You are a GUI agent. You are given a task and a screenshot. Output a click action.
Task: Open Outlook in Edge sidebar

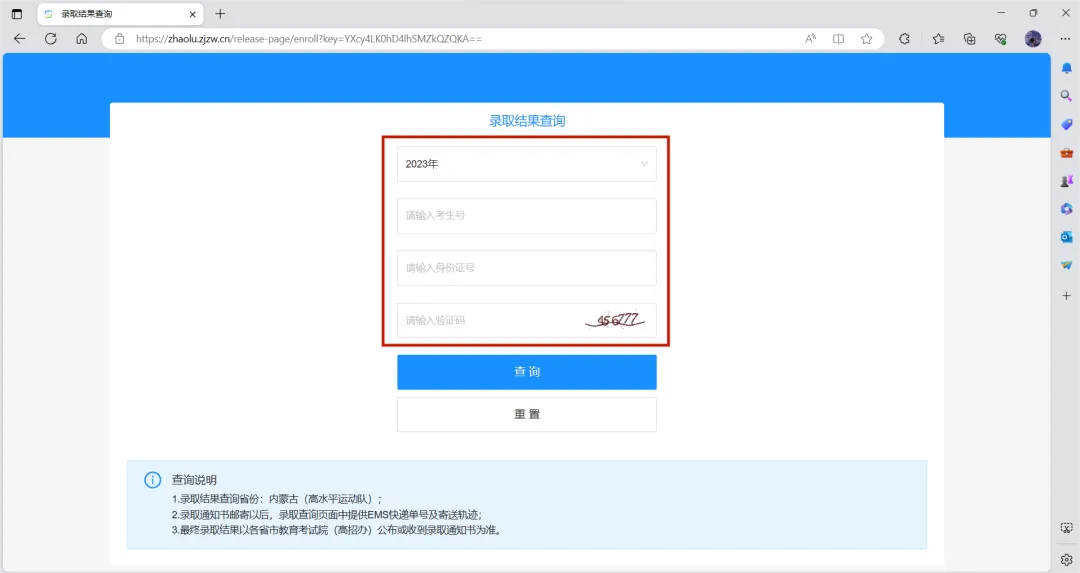point(1066,237)
